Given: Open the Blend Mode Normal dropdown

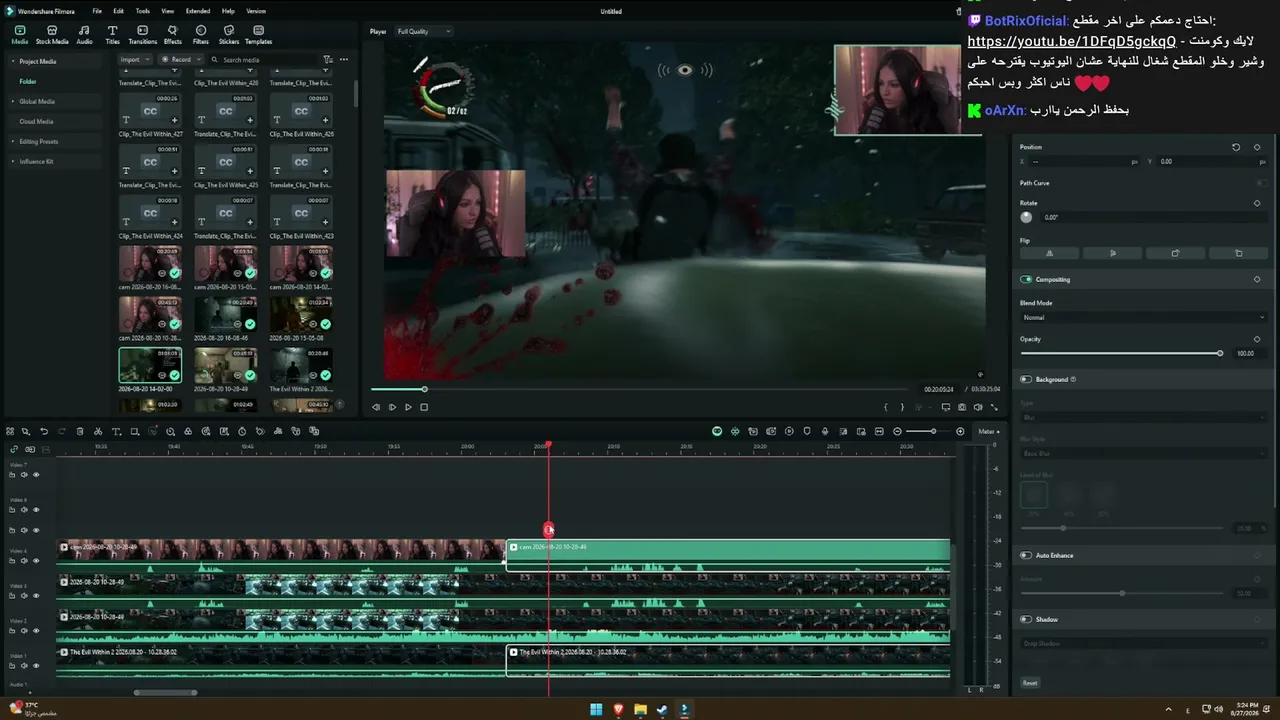Looking at the screenshot, I should pos(1143,317).
